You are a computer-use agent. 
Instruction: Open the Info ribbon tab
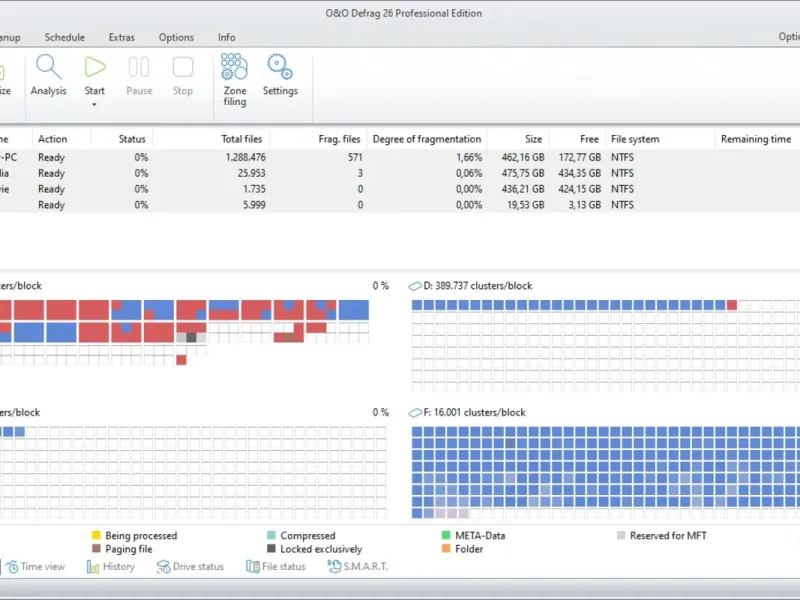pos(227,37)
